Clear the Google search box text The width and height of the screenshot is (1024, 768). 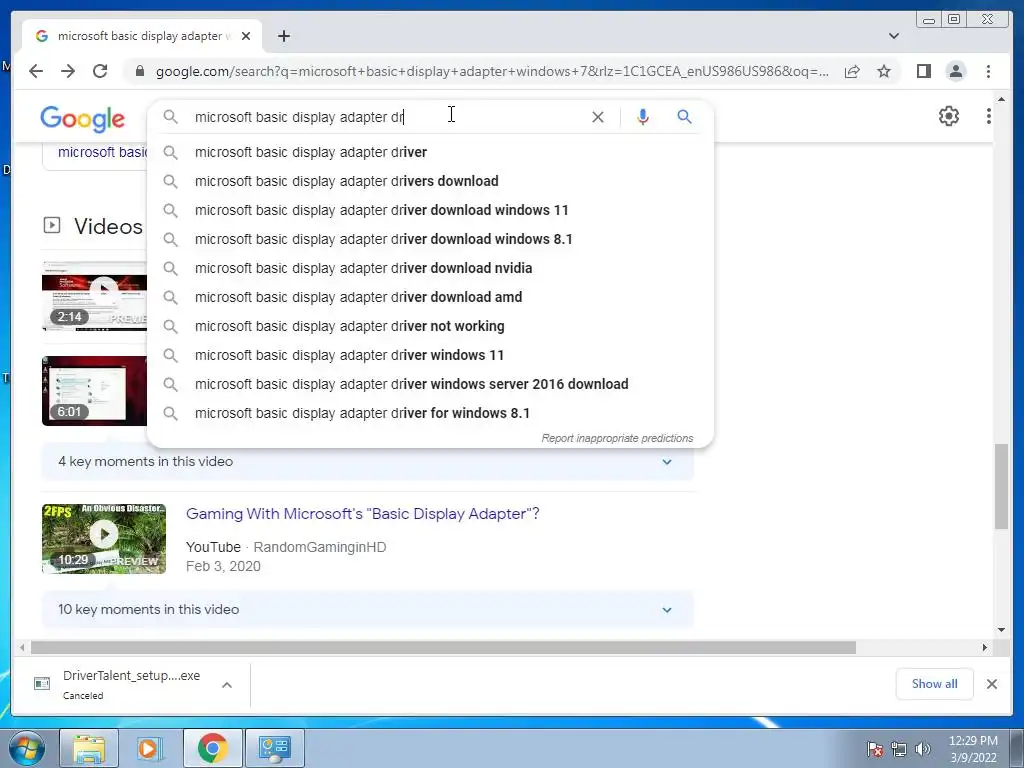(598, 117)
